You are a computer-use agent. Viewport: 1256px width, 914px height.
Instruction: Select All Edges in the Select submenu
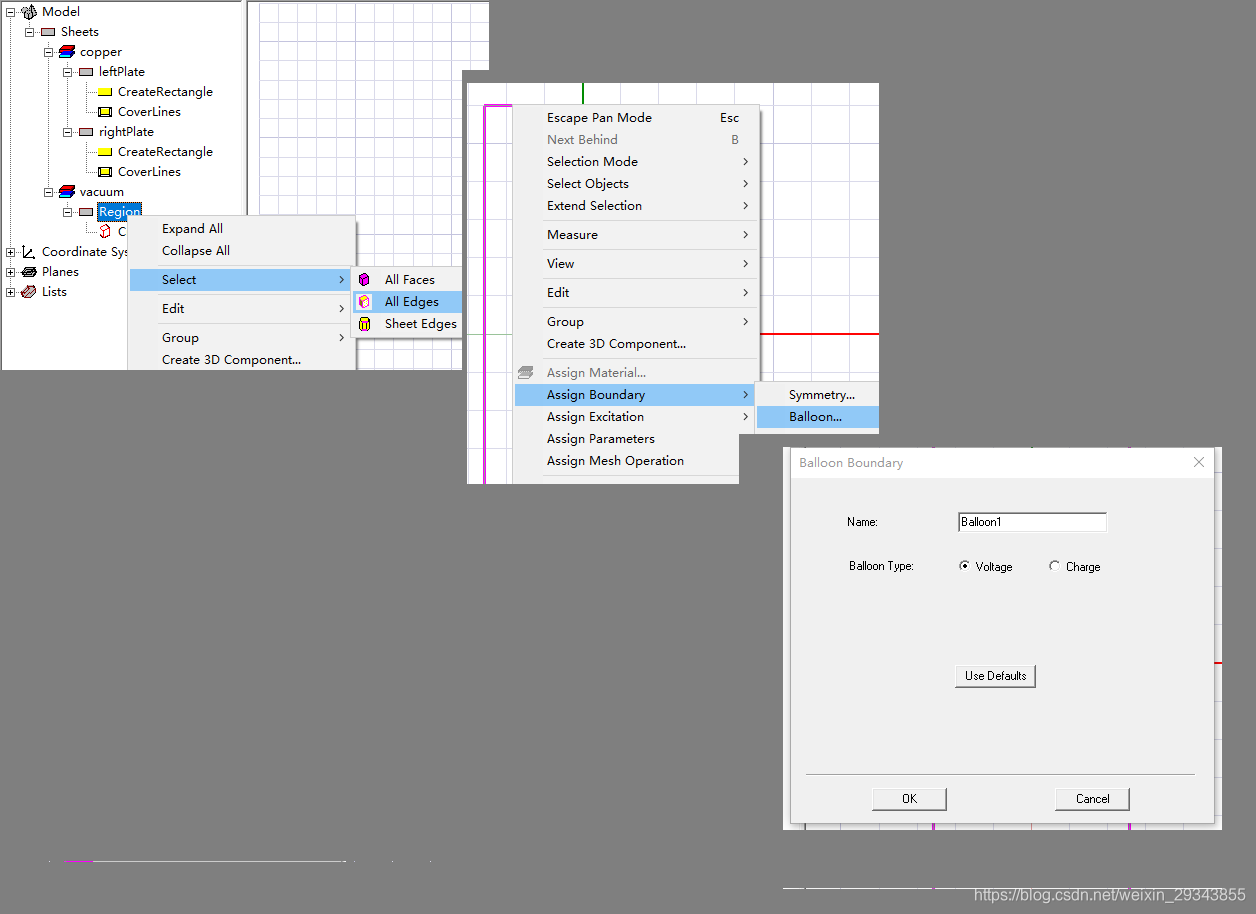pyautogui.click(x=408, y=302)
